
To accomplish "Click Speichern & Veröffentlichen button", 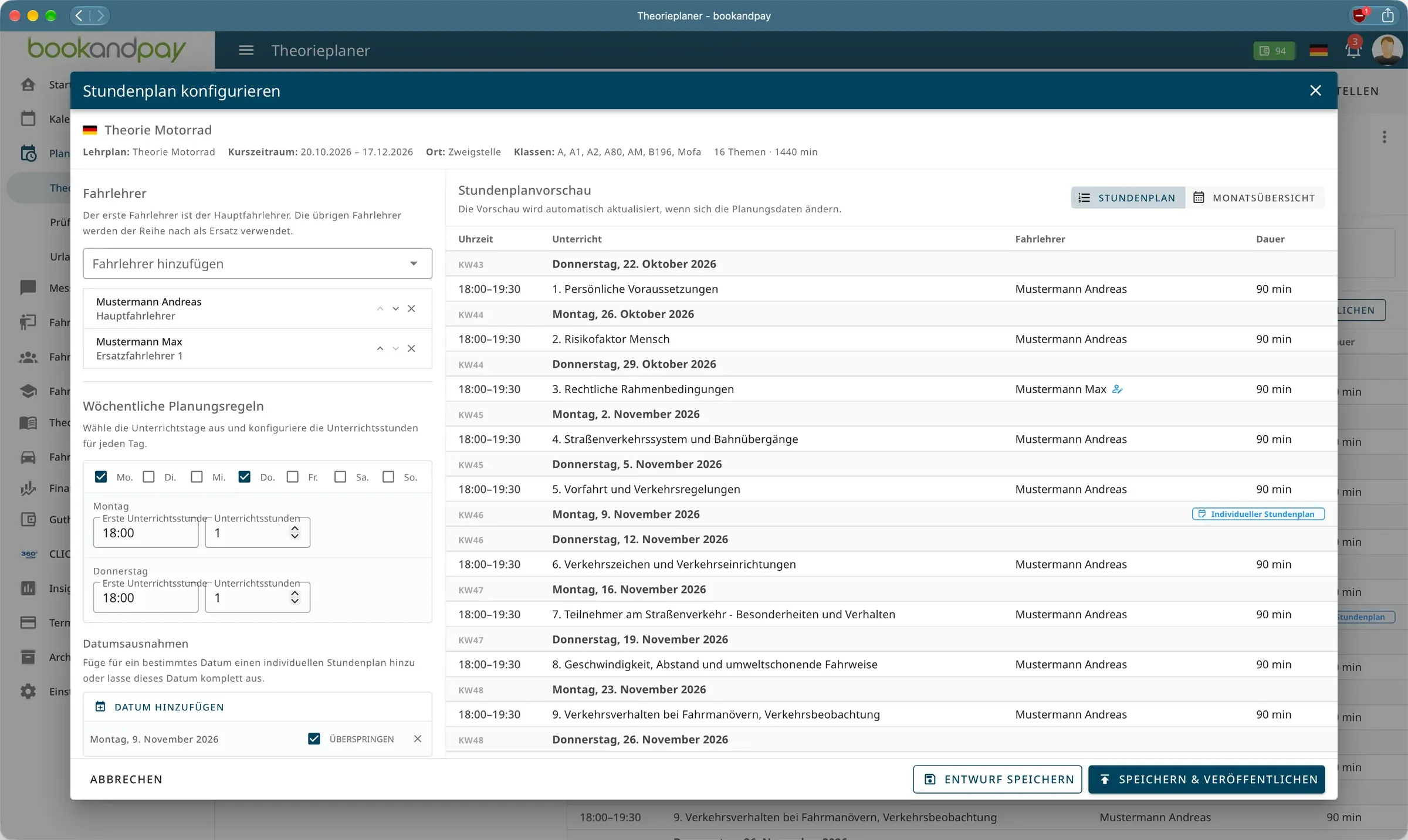I will (1207, 779).
